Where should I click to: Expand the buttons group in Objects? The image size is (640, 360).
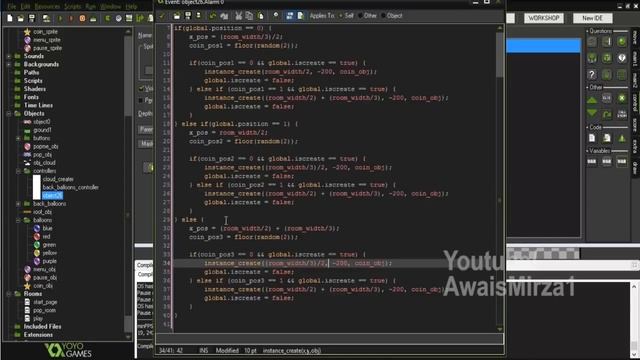point(18,138)
